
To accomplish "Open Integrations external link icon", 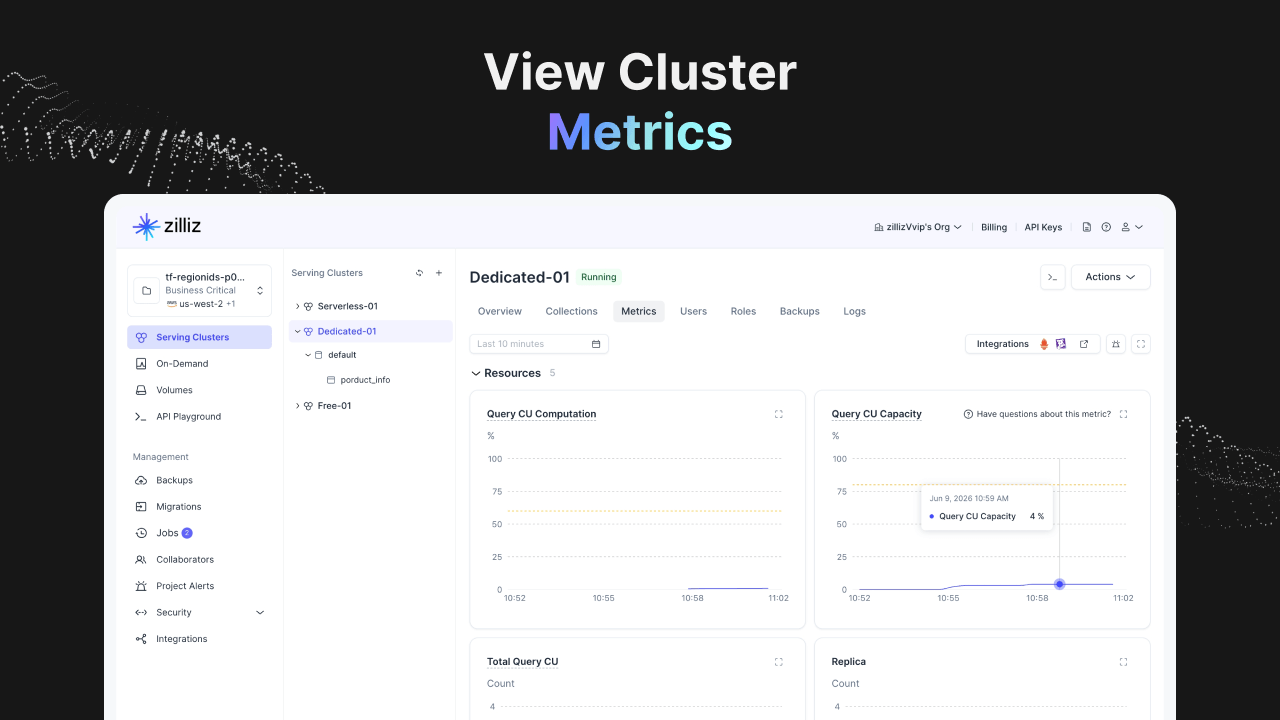I will (x=1084, y=344).
